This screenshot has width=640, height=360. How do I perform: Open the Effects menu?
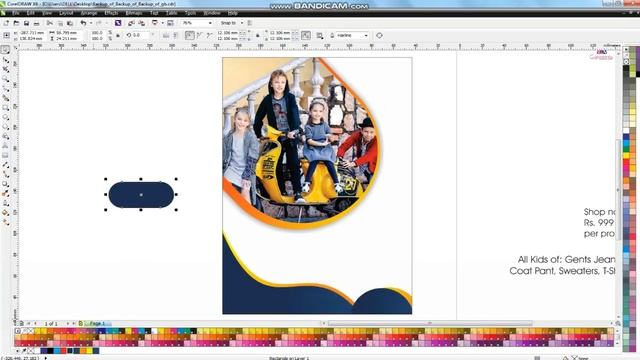(x=111, y=13)
